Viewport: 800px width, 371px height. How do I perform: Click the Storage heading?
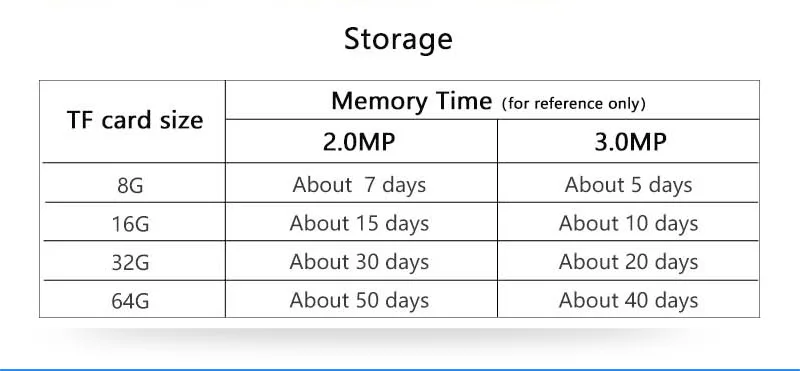[x=398, y=39]
